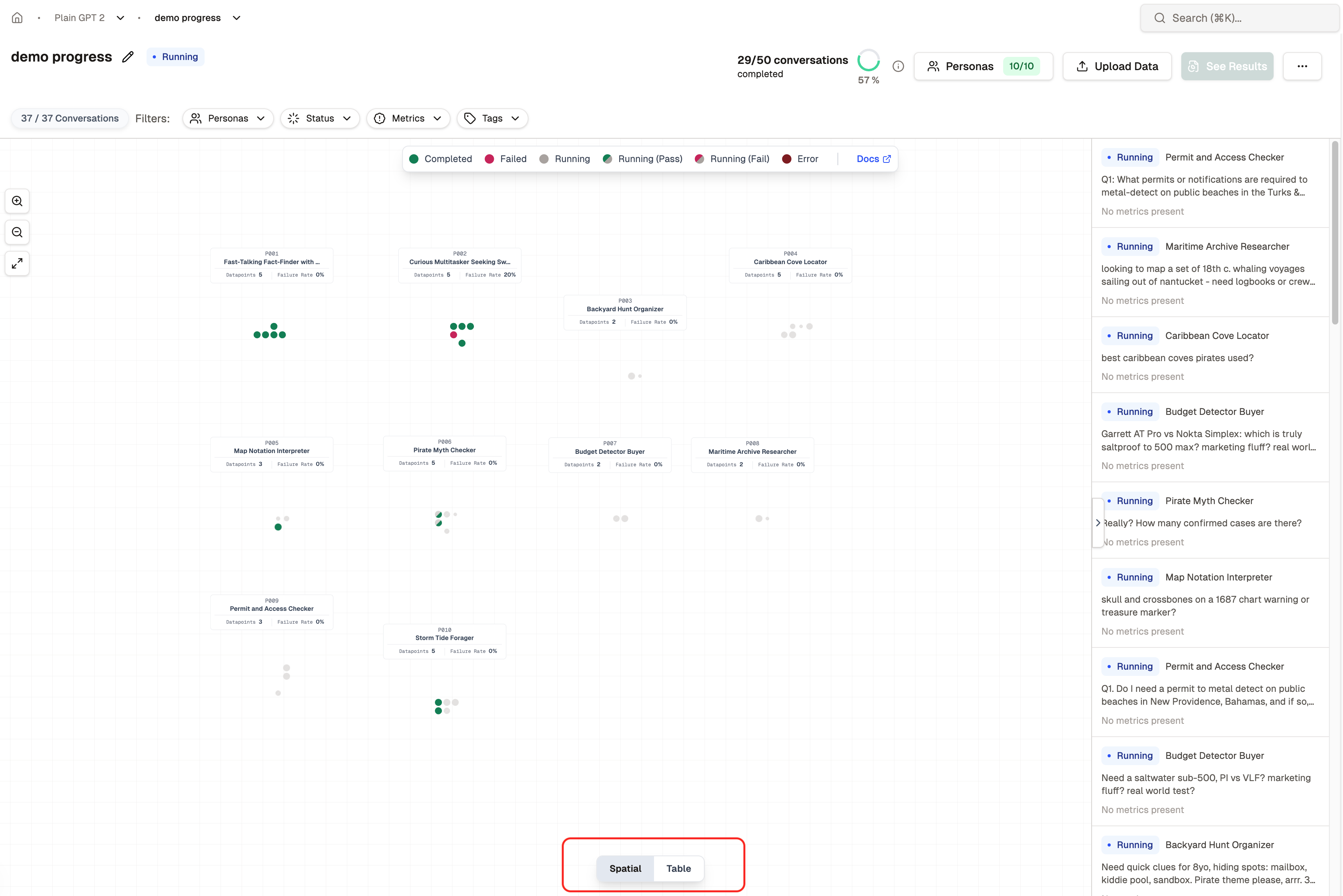Click the zoom in magnifier icon
Screen dimensions: 1343x896
(17, 201)
